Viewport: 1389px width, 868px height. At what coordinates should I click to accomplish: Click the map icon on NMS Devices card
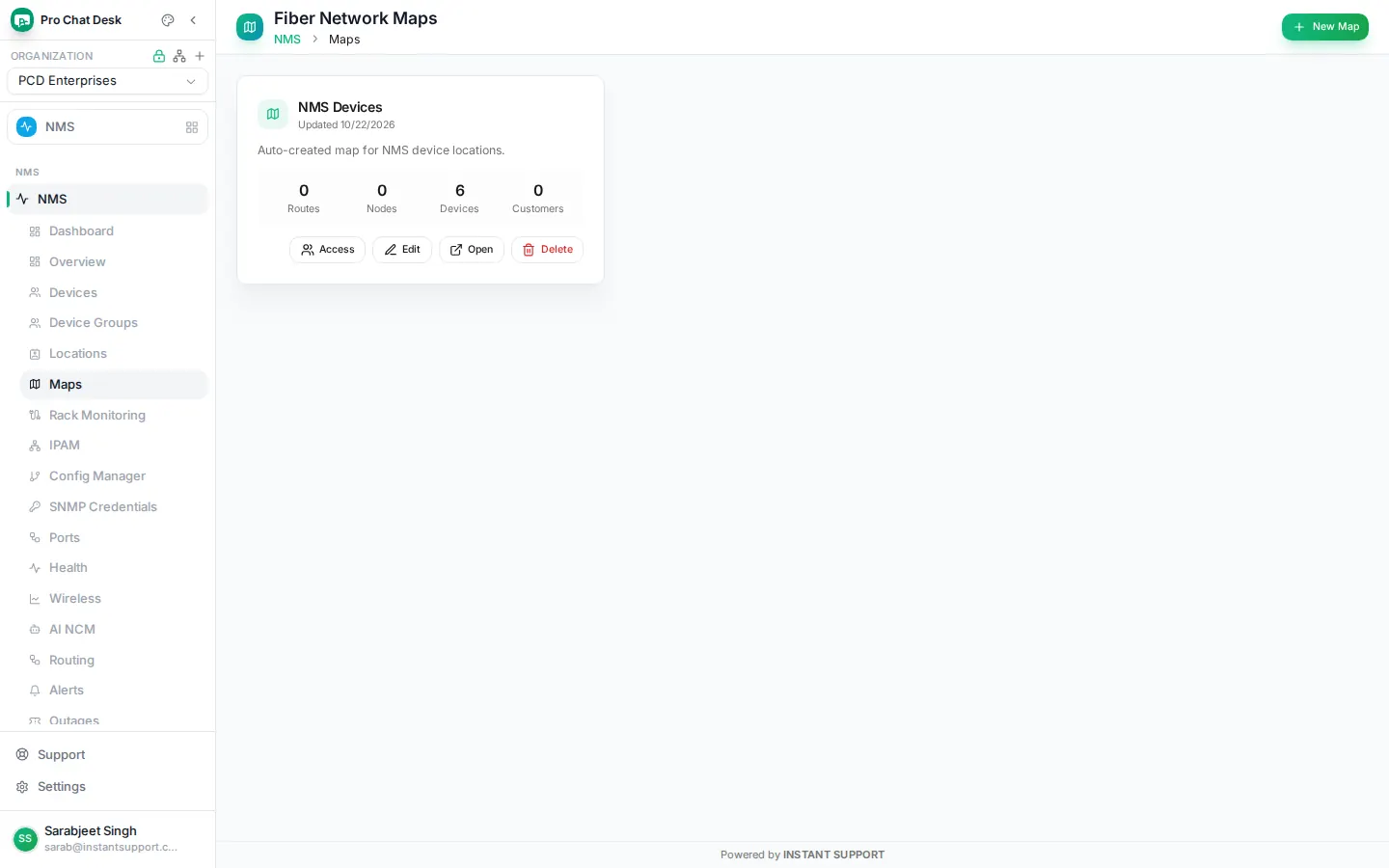pos(273,115)
